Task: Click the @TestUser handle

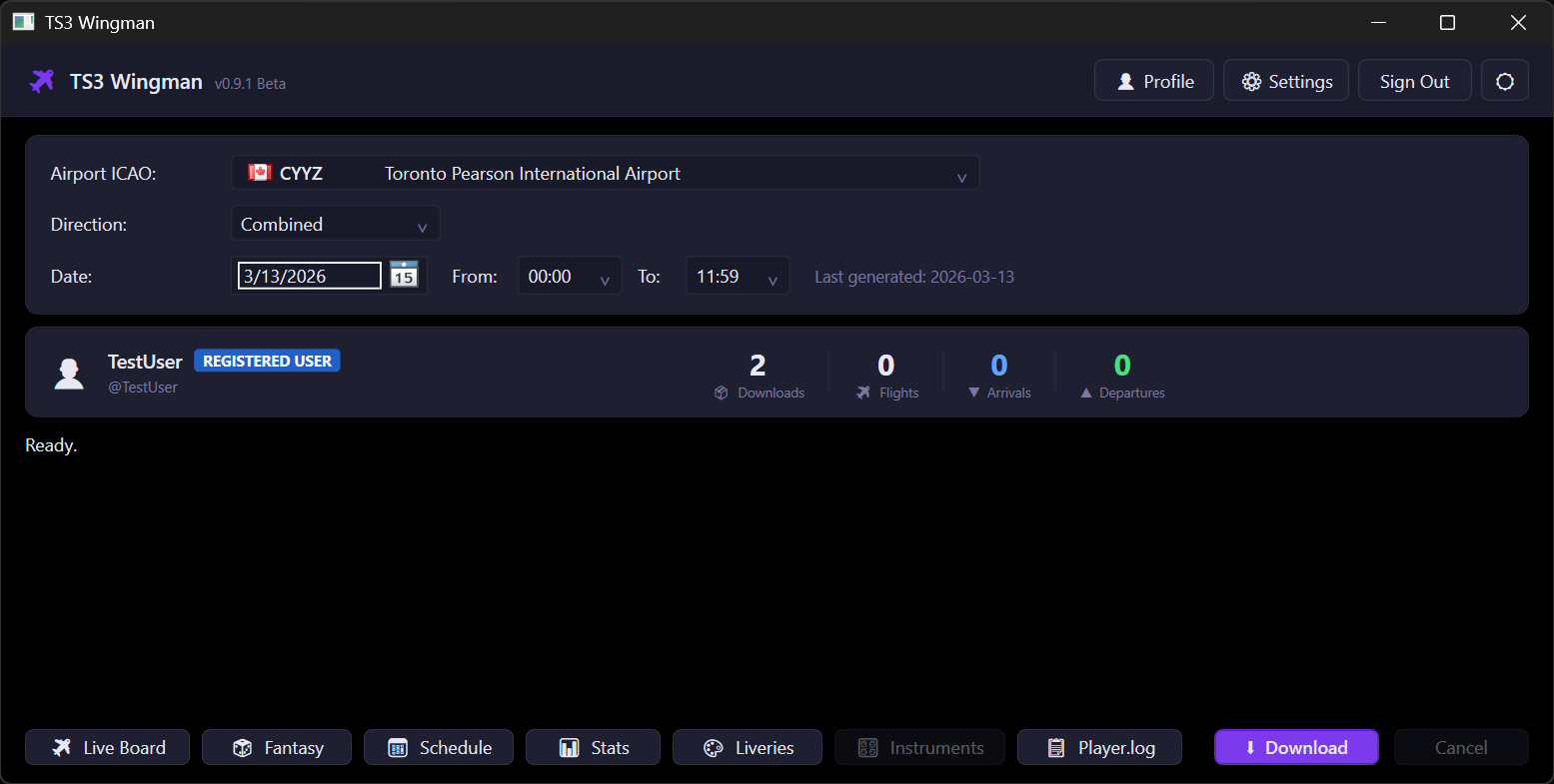Action: click(143, 388)
